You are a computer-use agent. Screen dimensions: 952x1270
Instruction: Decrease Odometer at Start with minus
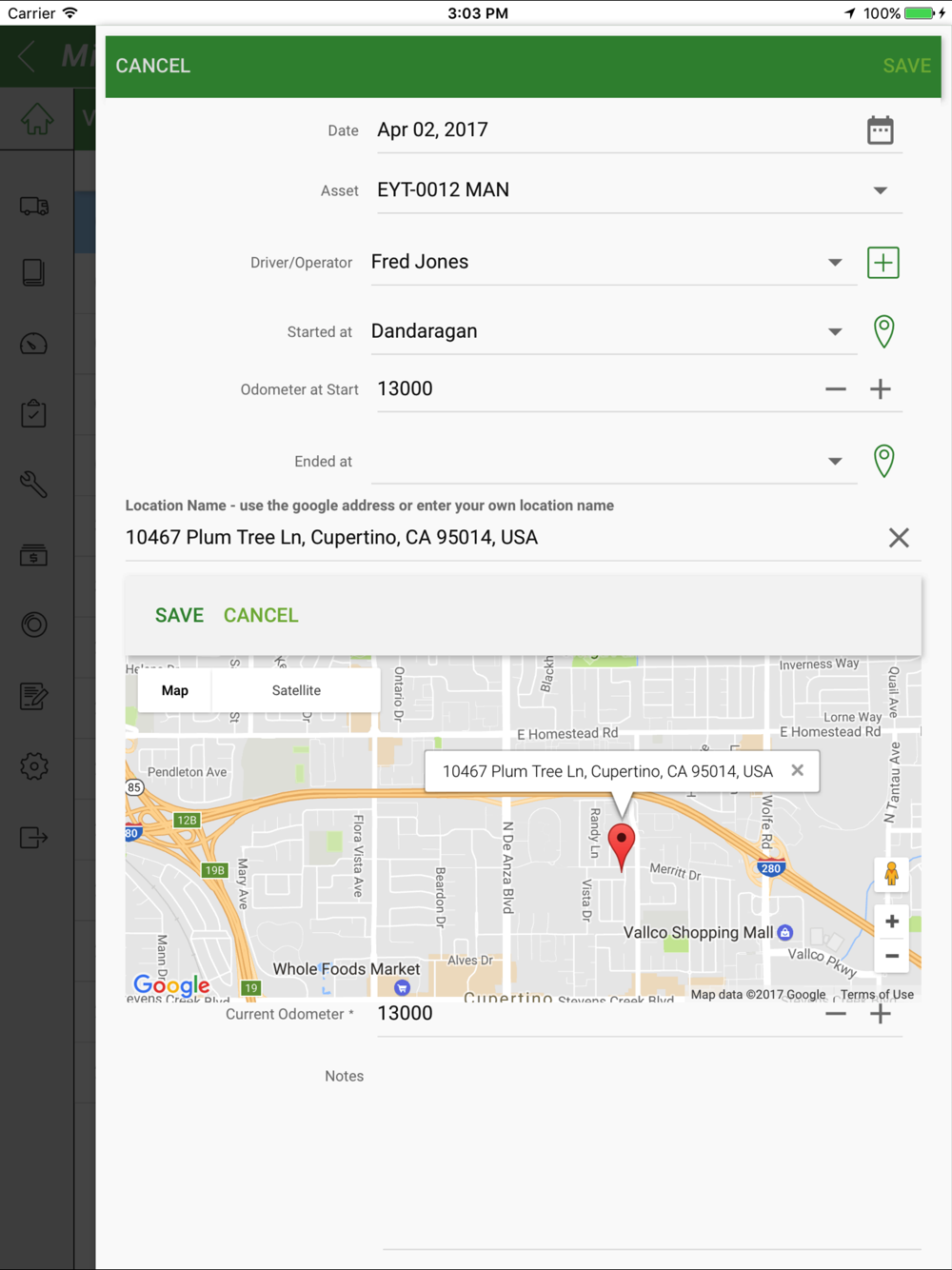click(836, 389)
